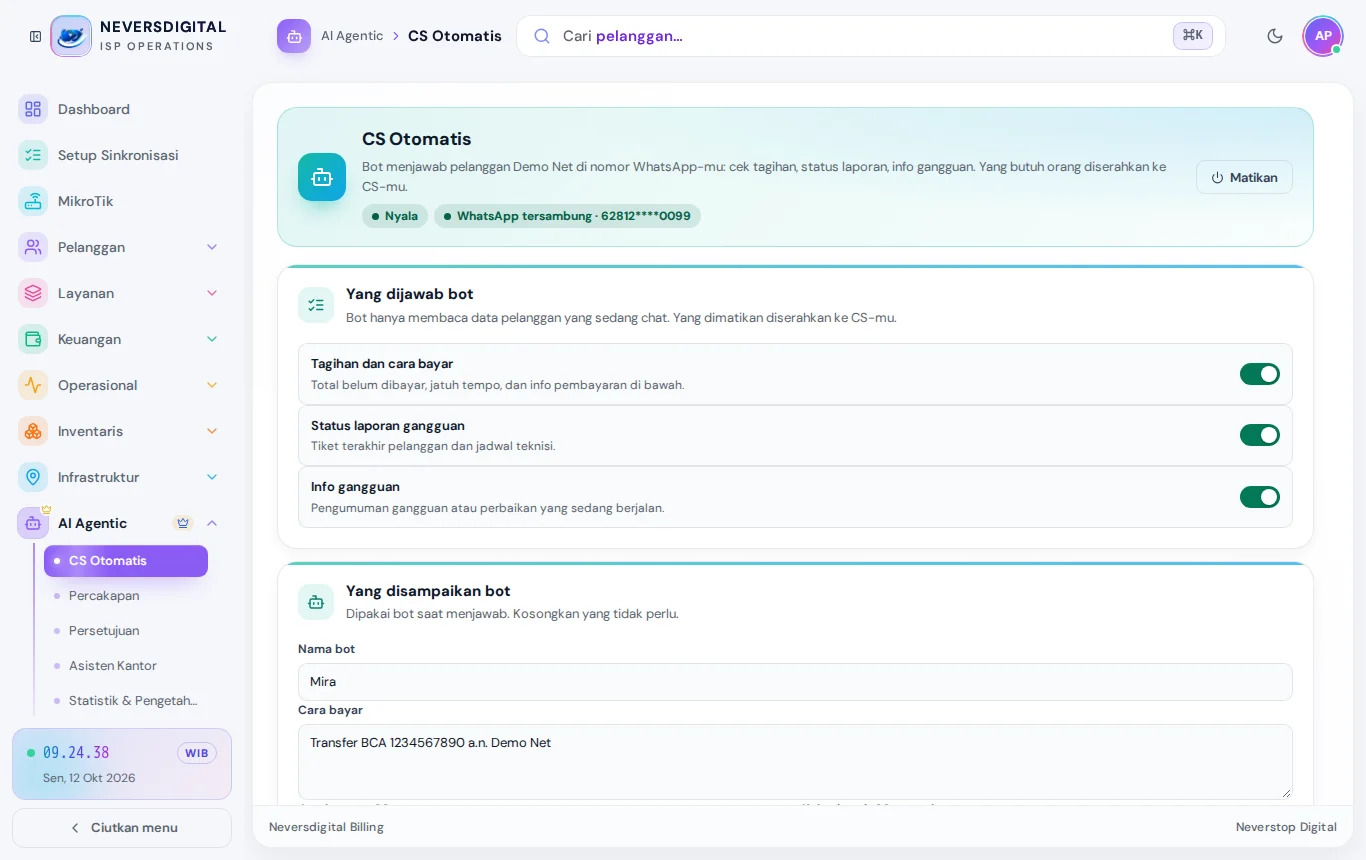Disable the Tagihan dan cara bayar toggle
1366x860 pixels.
(x=1260, y=374)
